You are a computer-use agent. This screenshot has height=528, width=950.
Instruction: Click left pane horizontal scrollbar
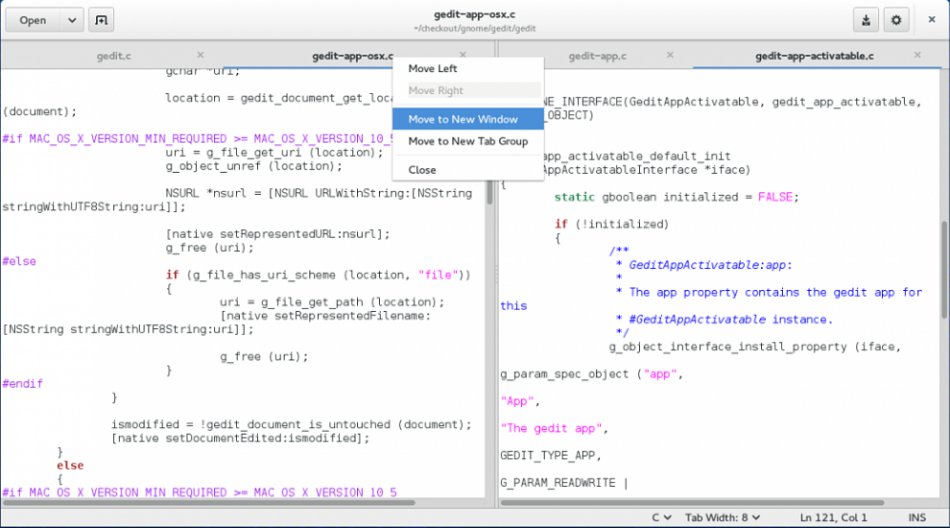click(x=210, y=503)
